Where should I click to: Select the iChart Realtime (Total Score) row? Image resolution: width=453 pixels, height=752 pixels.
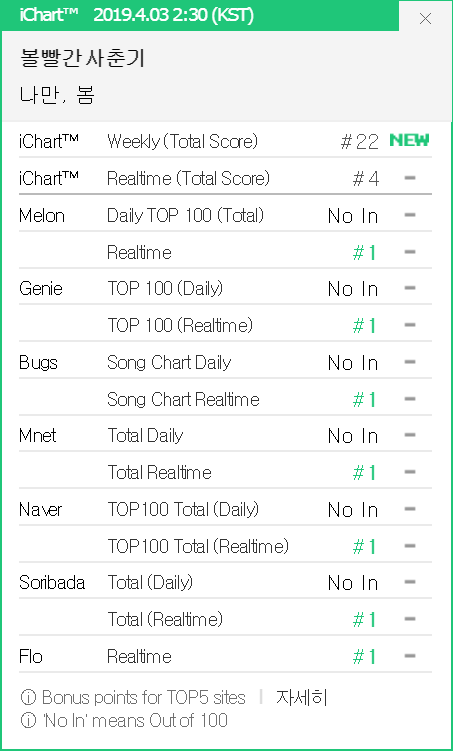click(225, 178)
